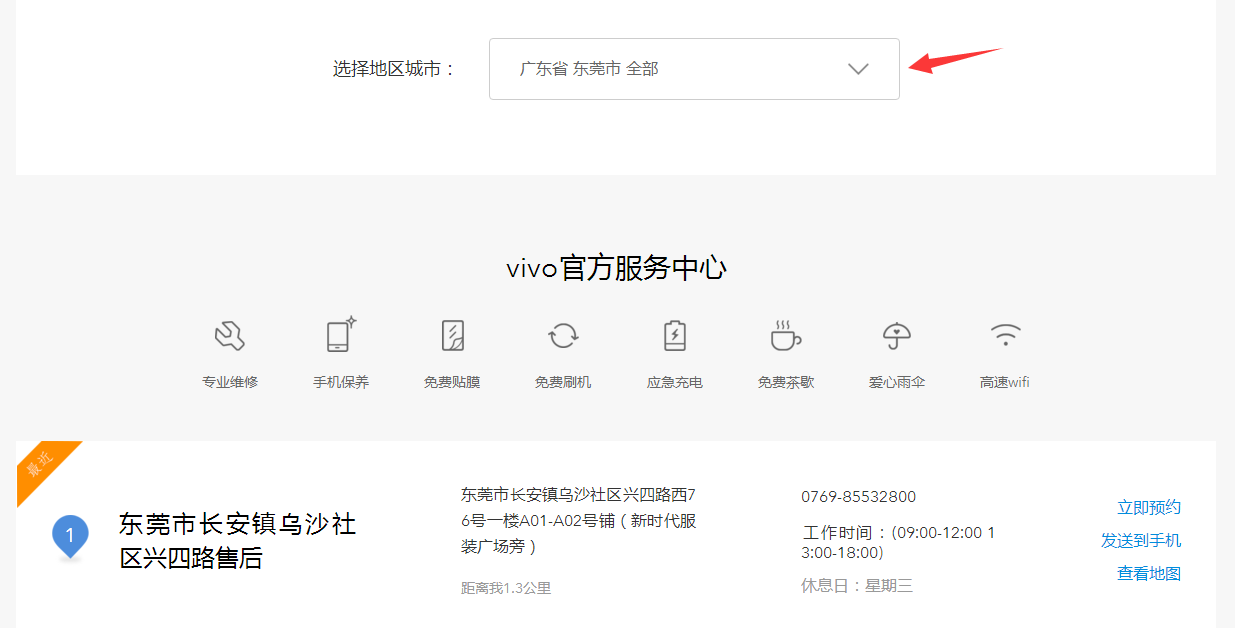Click the 立即预约 link

click(1149, 507)
